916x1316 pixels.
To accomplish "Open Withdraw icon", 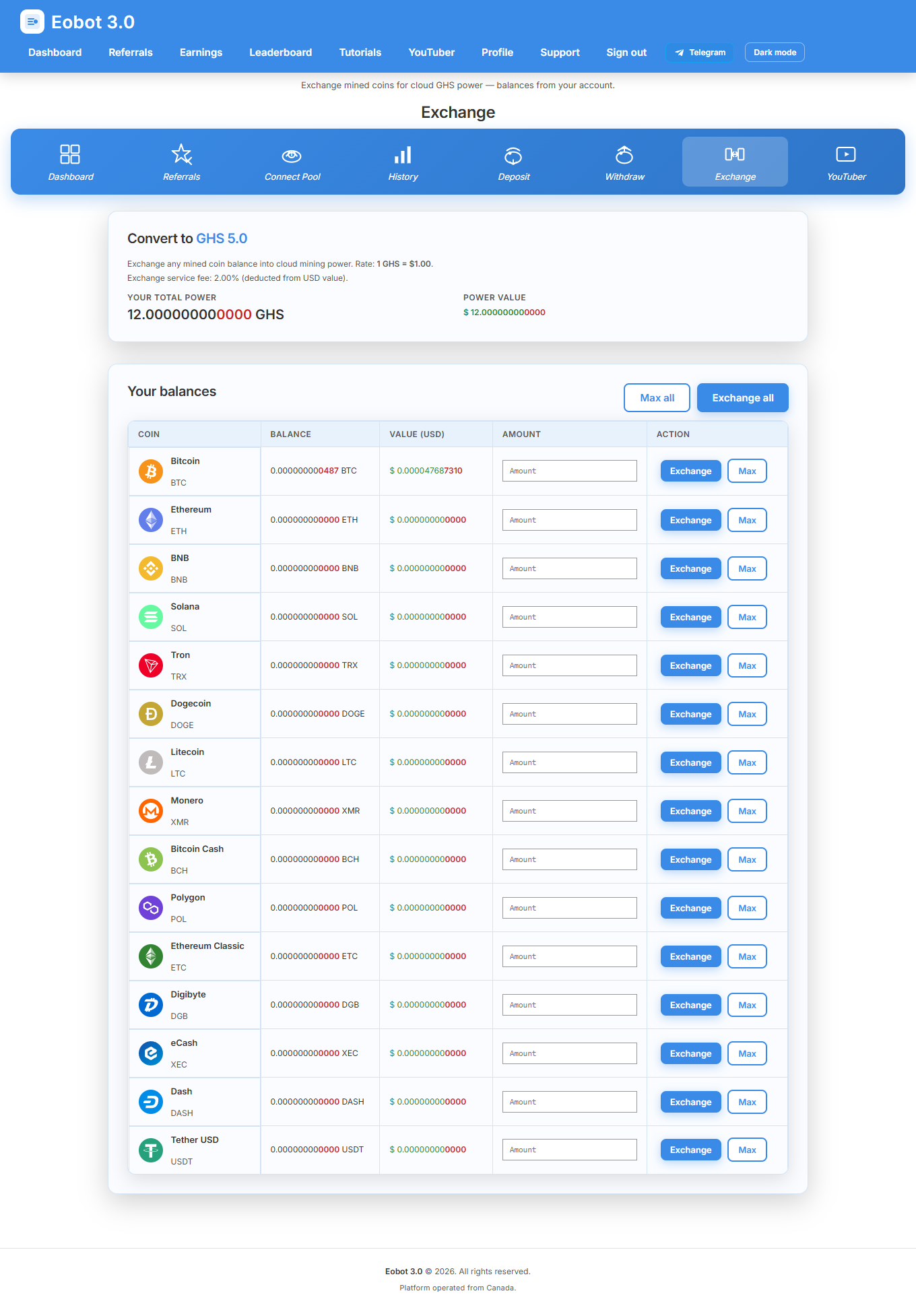I will (624, 154).
